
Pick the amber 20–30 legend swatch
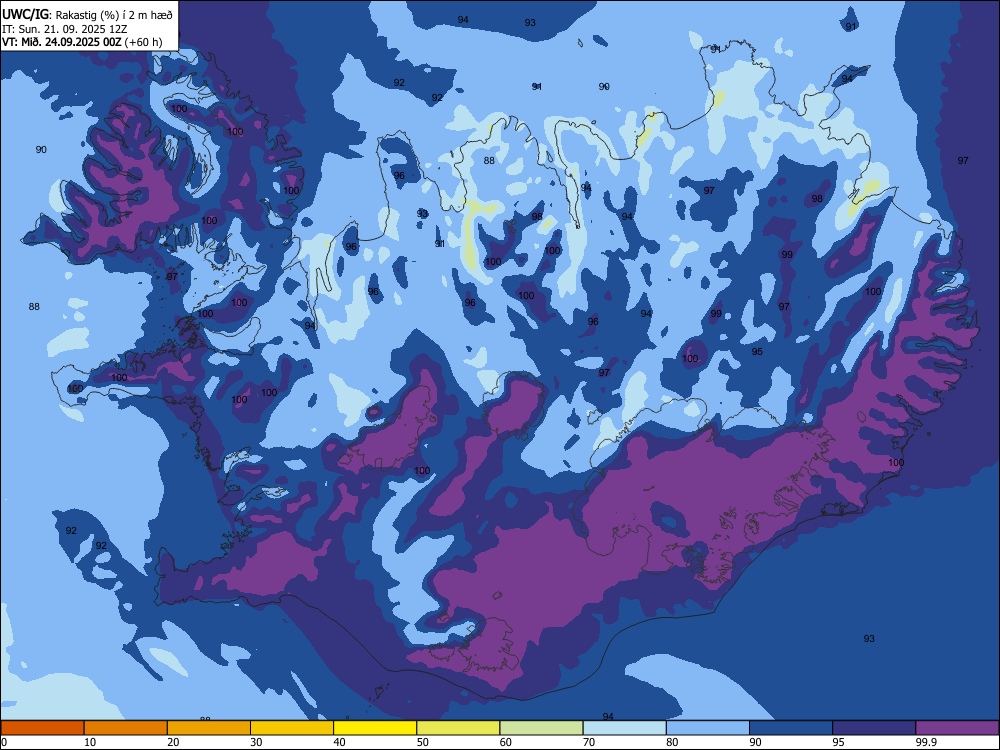click(x=209, y=728)
